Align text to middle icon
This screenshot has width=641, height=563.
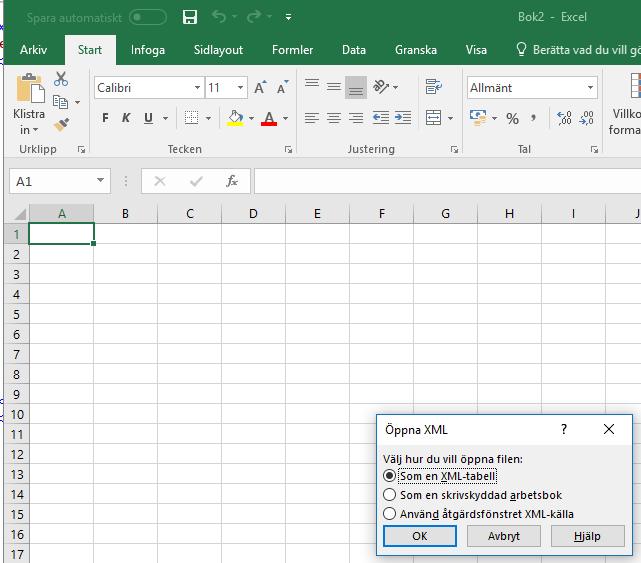pos(334,87)
